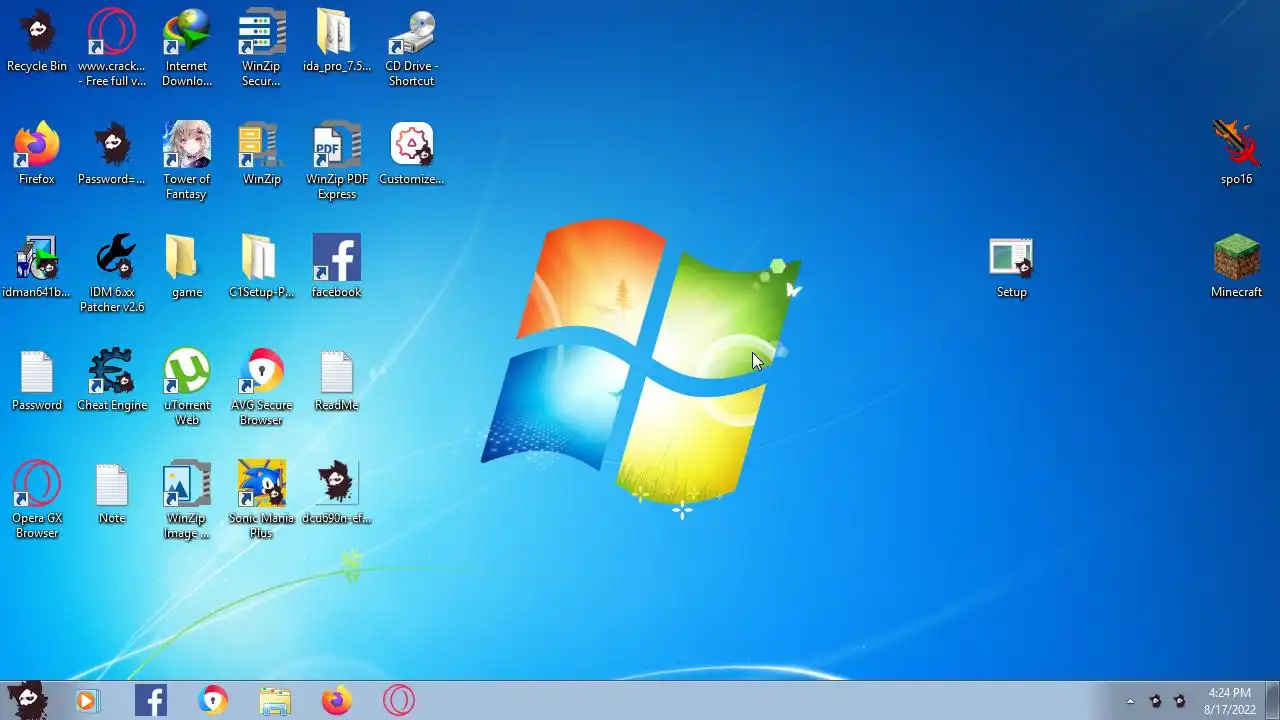
Task: Click Show desktop strip at taskbar end
Action: click(x=1273, y=701)
